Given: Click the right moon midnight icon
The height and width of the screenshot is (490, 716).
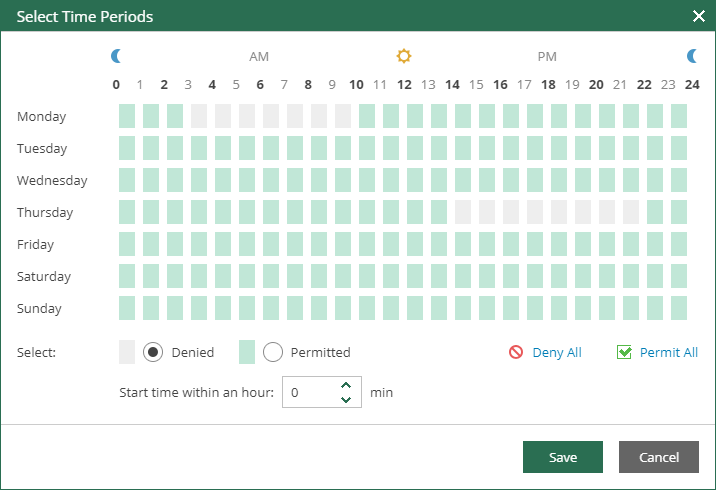Looking at the screenshot, I should [x=692, y=56].
